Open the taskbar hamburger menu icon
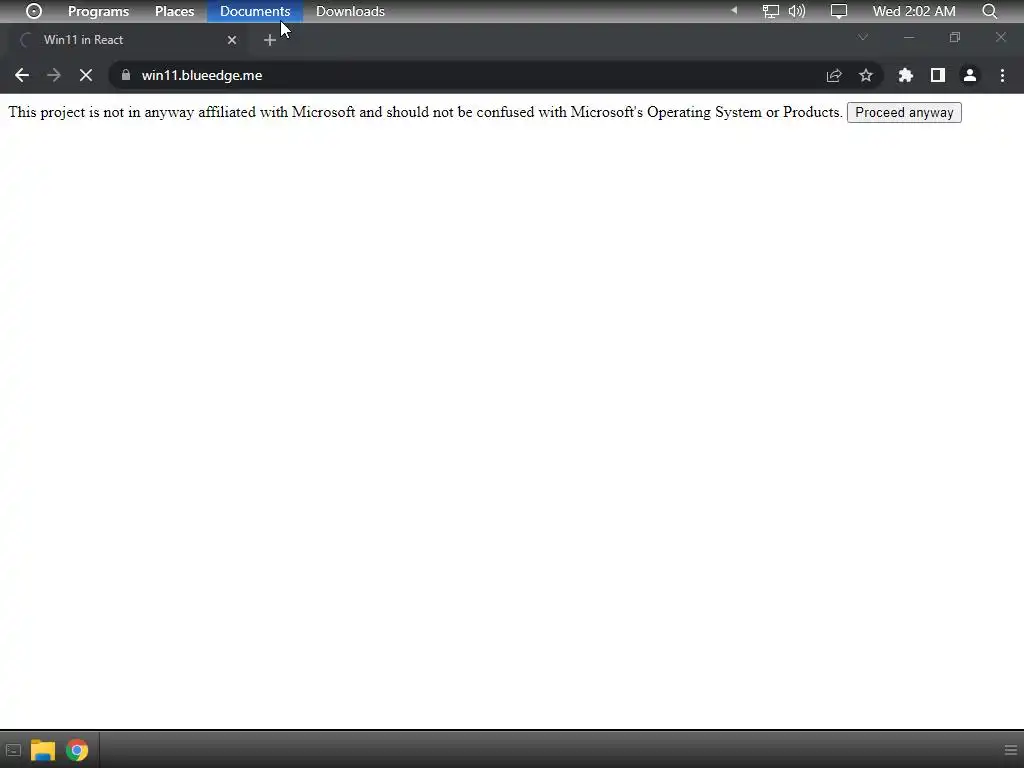 [1011, 750]
